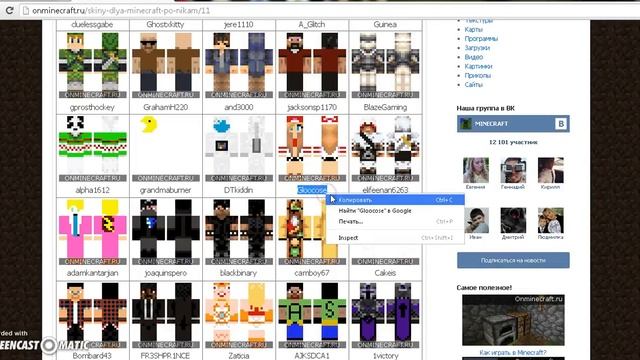Open the Картинки sidebar link
640x360 pixels.
pyautogui.click(x=478, y=66)
